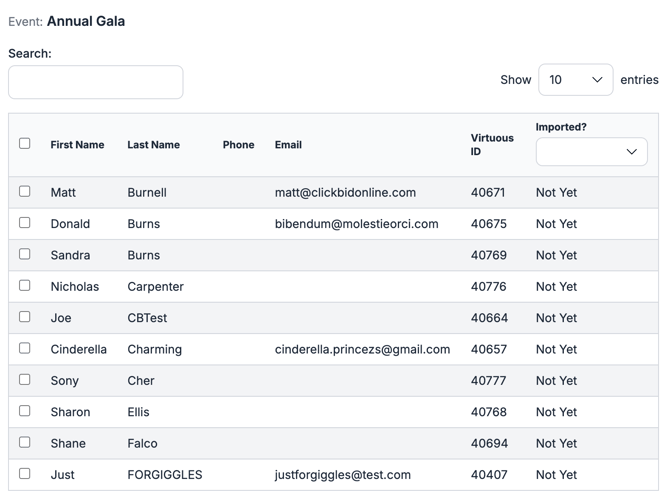Image resolution: width=670 pixels, height=501 pixels.
Task: Toggle checkbox next to Joe CBTest
Action: (25, 317)
